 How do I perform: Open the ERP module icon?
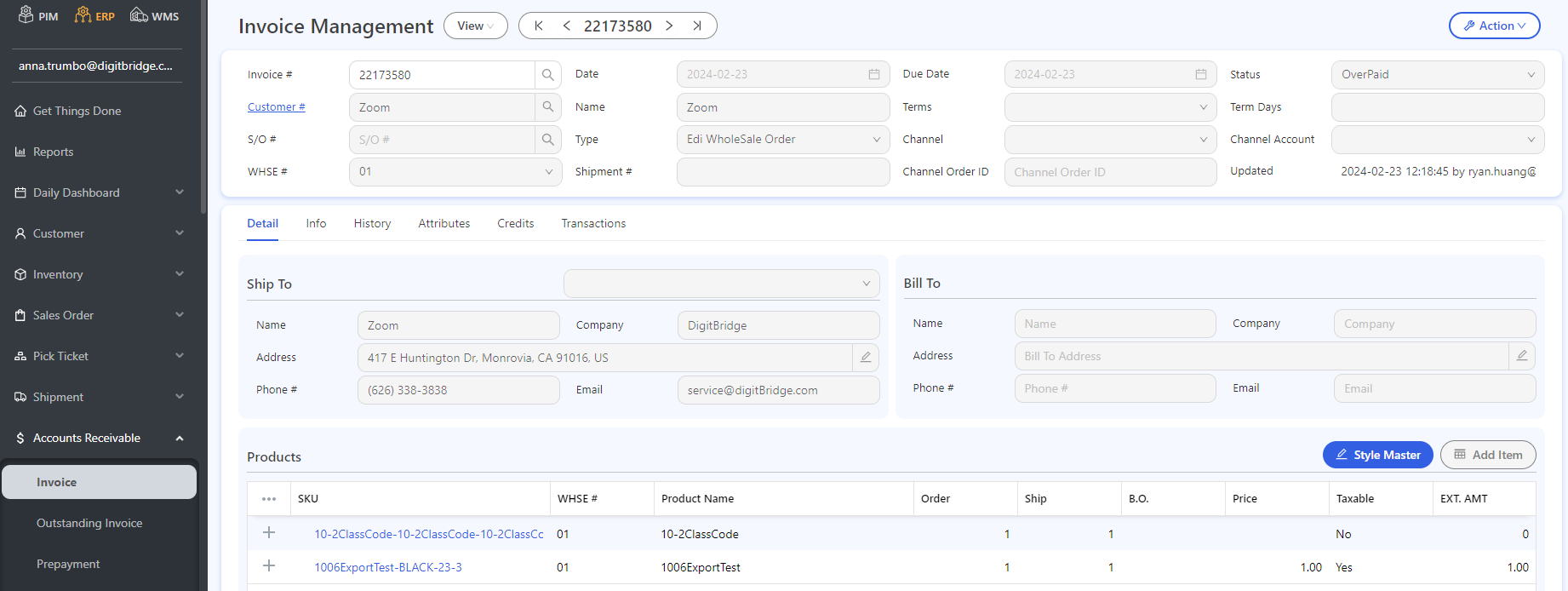[x=83, y=14]
